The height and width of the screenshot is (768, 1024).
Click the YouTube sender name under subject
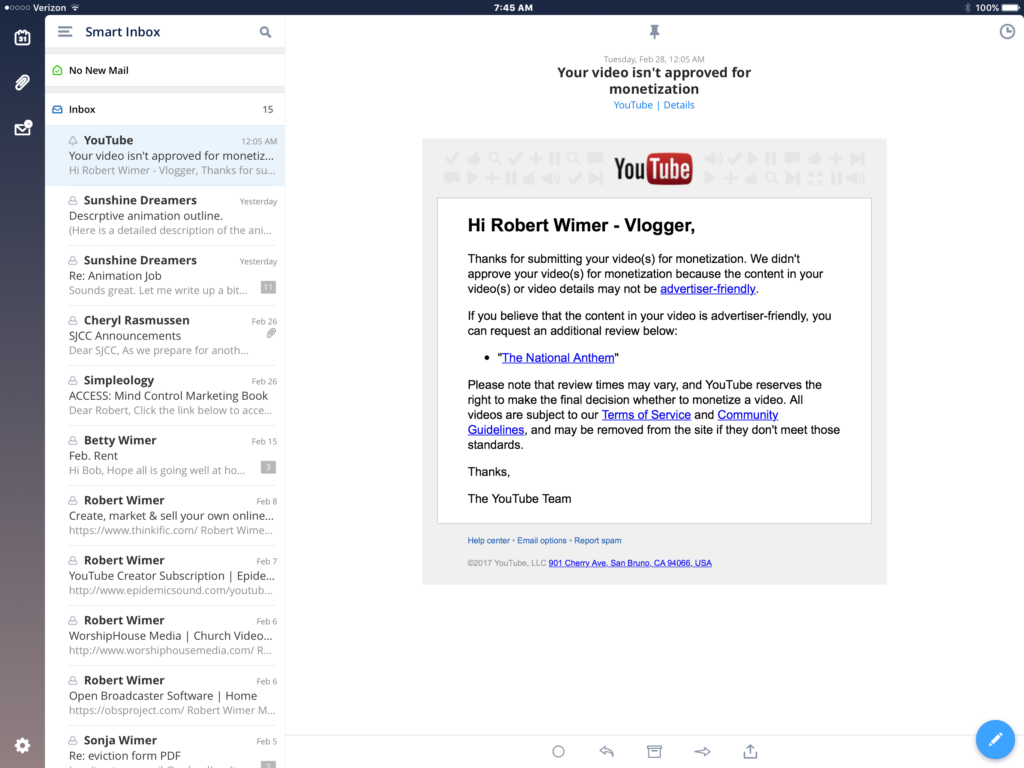(633, 105)
